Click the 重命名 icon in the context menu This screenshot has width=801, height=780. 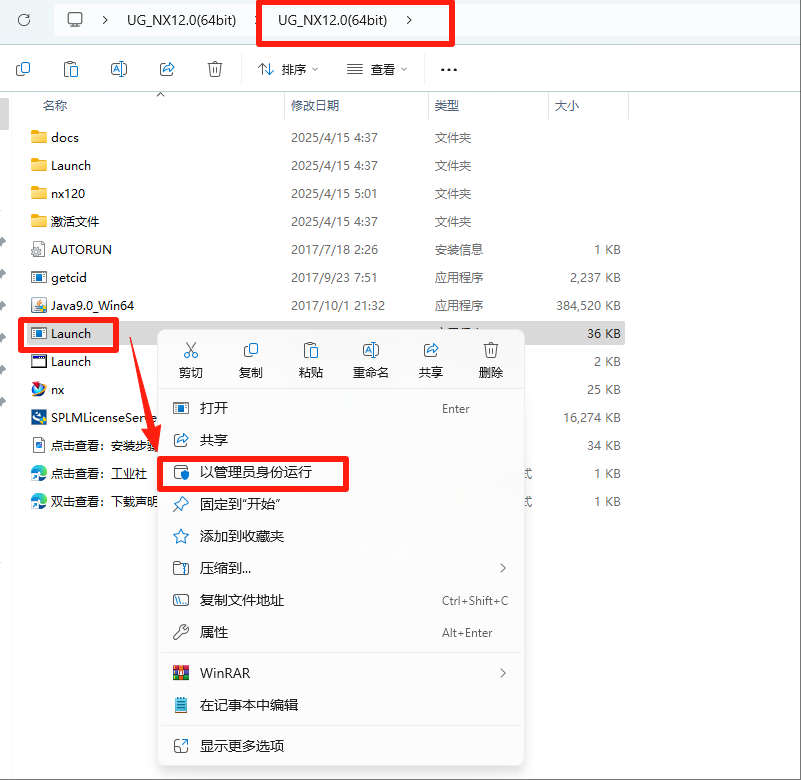click(370, 352)
